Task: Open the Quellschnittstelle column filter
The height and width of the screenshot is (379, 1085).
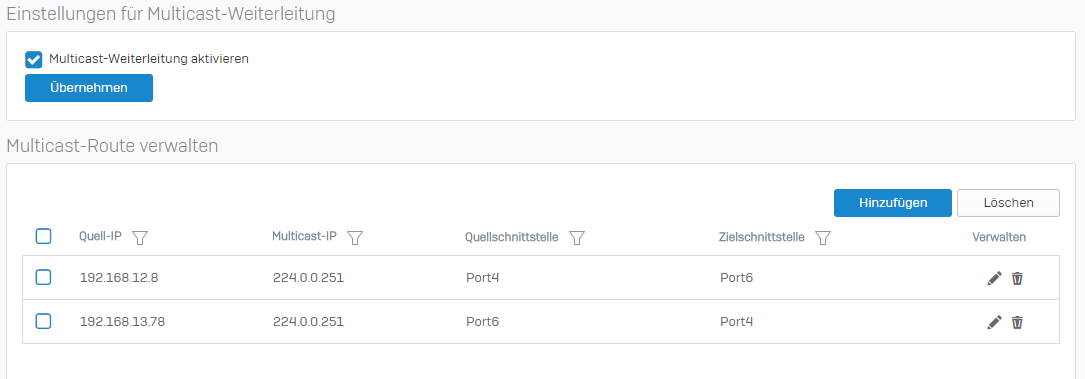Action: coord(577,237)
